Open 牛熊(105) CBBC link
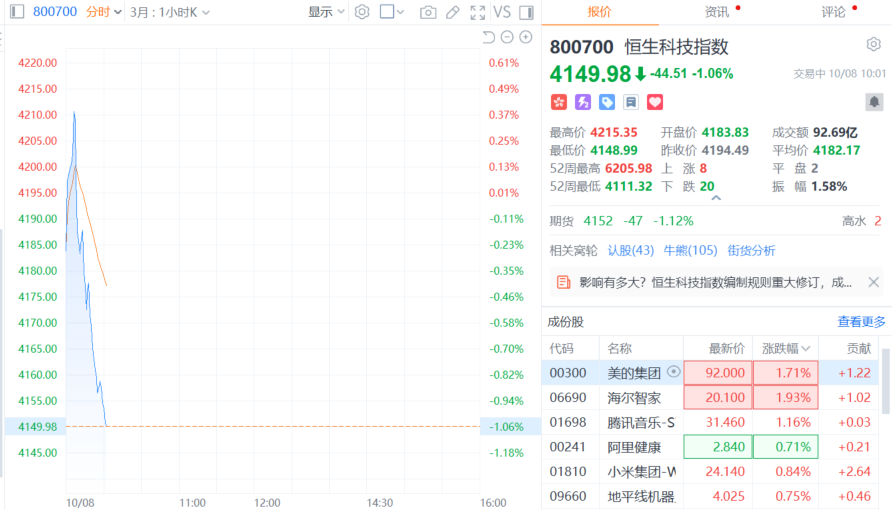This screenshot has width=892, height=510. [690, 251]
